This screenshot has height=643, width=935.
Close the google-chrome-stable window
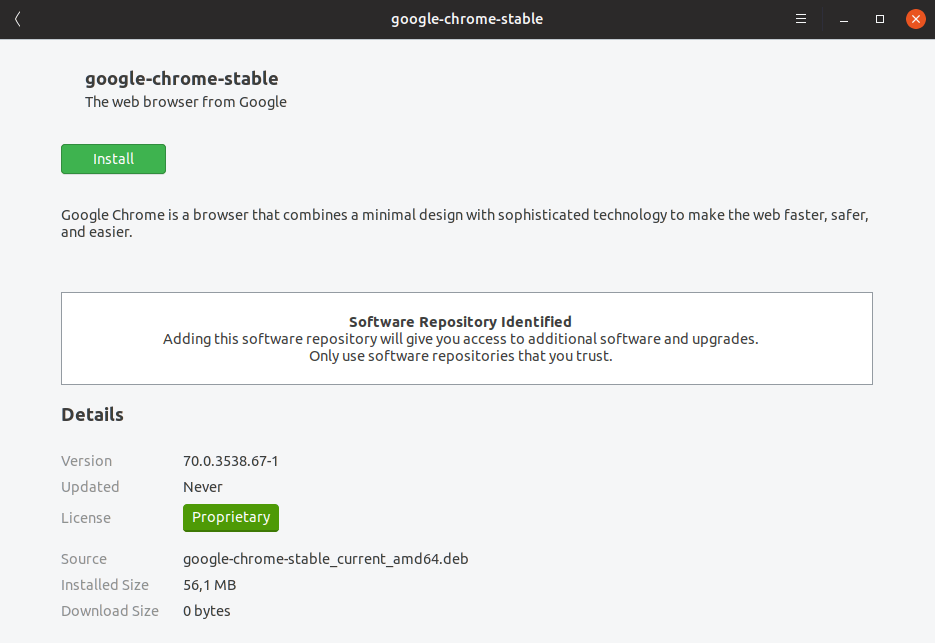tap(915, 19)
